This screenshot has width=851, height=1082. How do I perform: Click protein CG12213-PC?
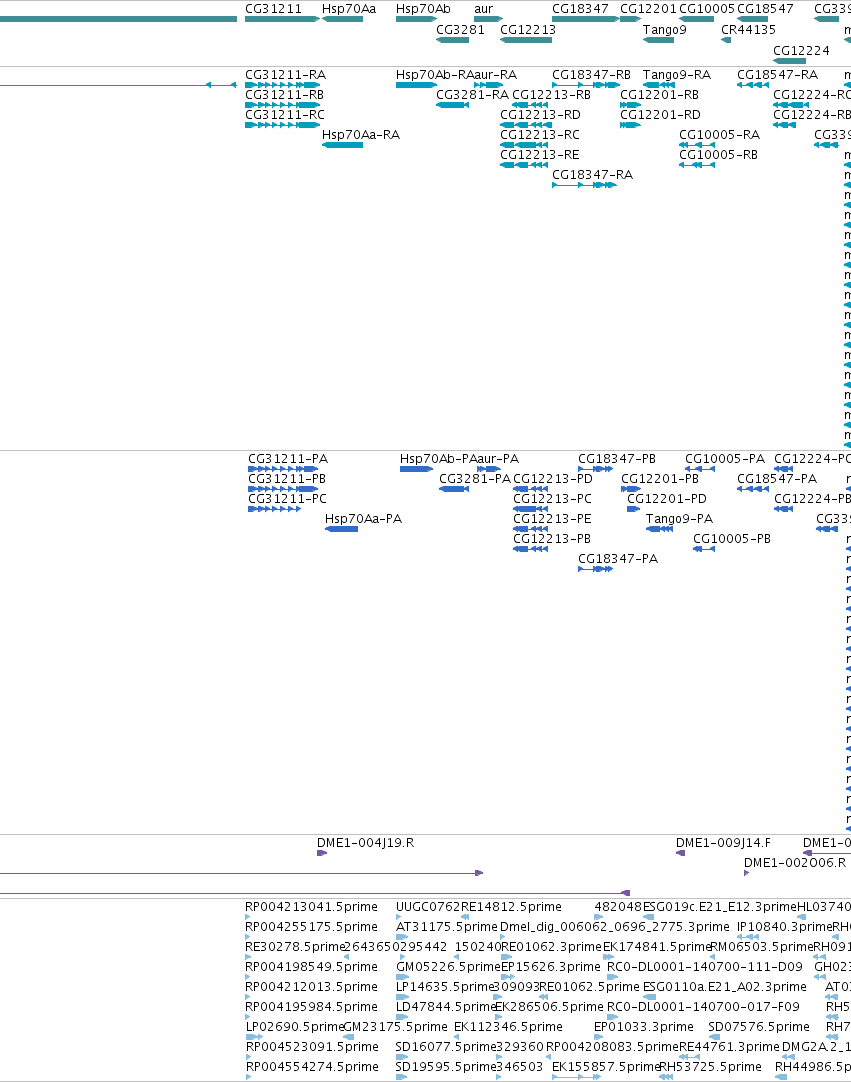553,499
